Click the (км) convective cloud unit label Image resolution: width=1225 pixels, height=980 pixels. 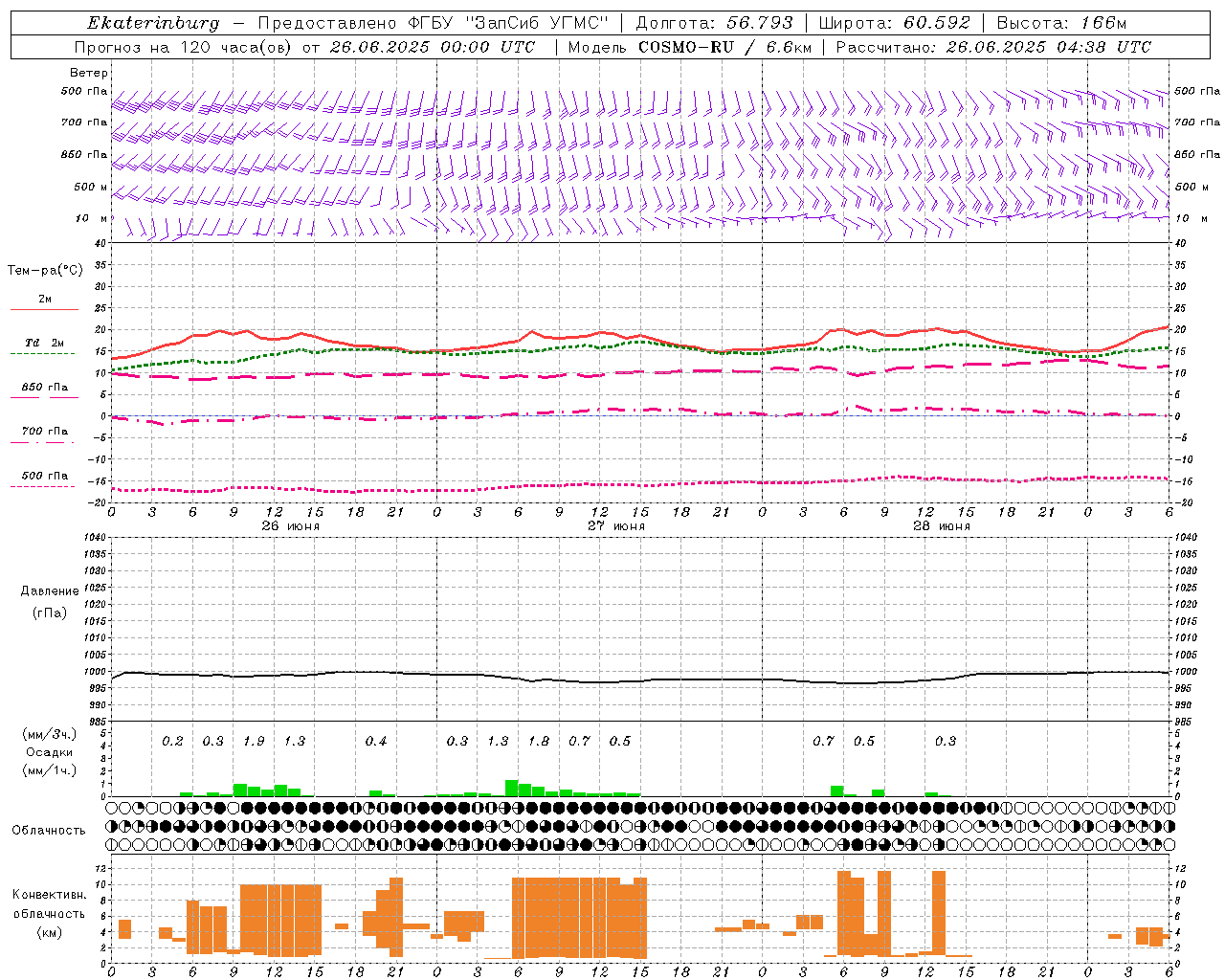click(49, 932)
